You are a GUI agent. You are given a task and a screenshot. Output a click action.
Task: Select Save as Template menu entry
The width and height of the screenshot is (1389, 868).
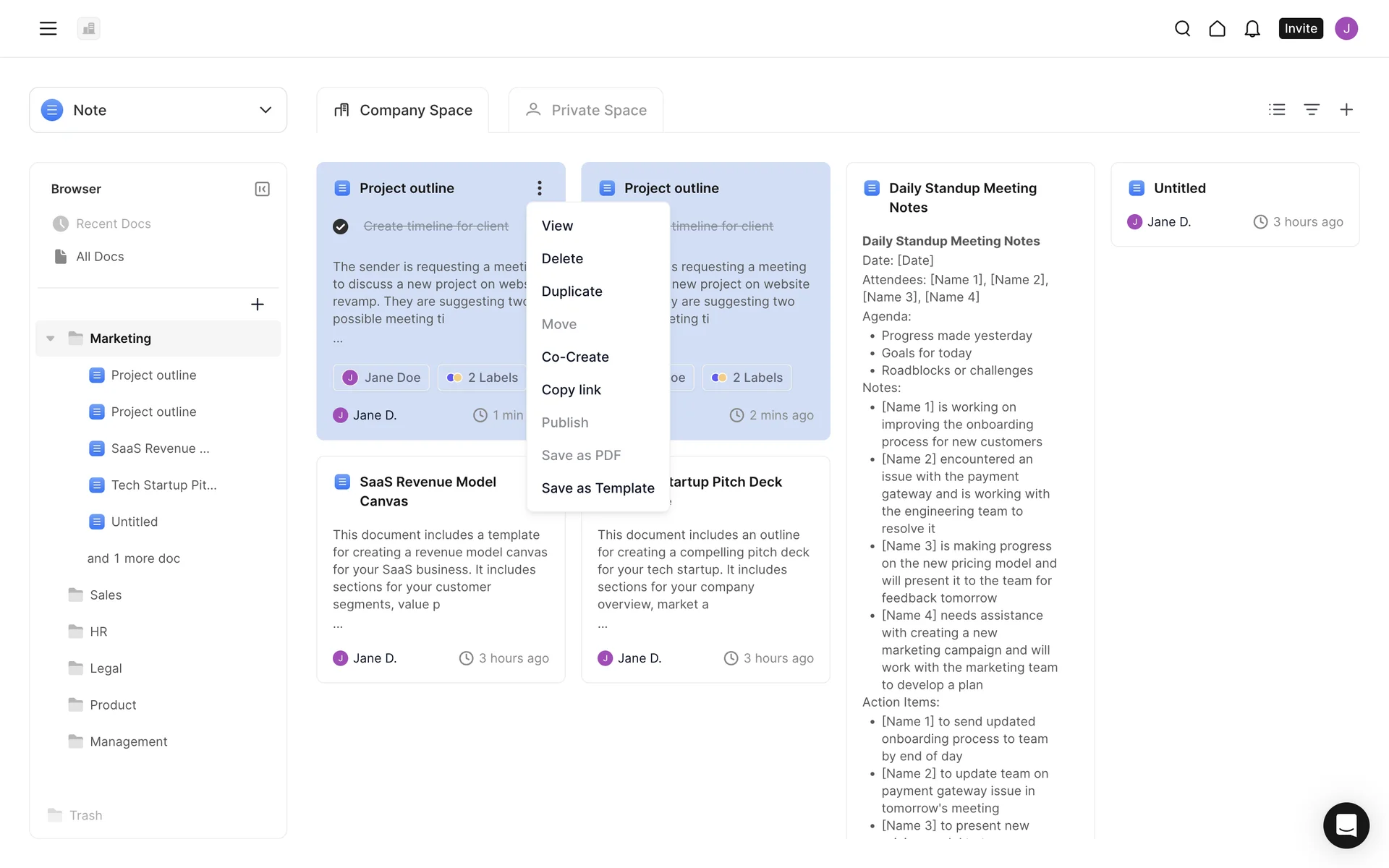click(598, 488)
